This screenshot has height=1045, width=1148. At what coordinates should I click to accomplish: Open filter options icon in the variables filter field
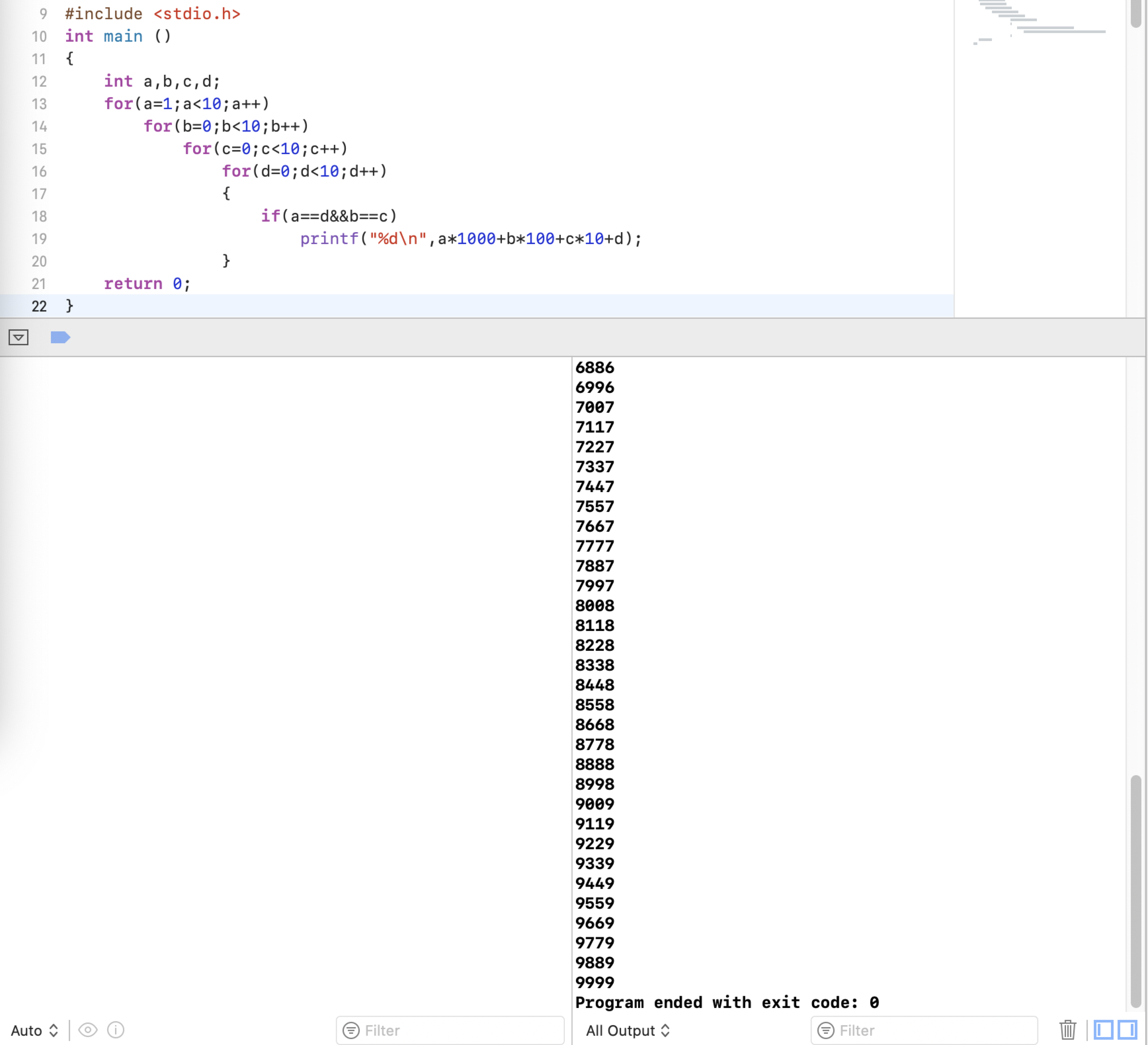[351, 1031]
